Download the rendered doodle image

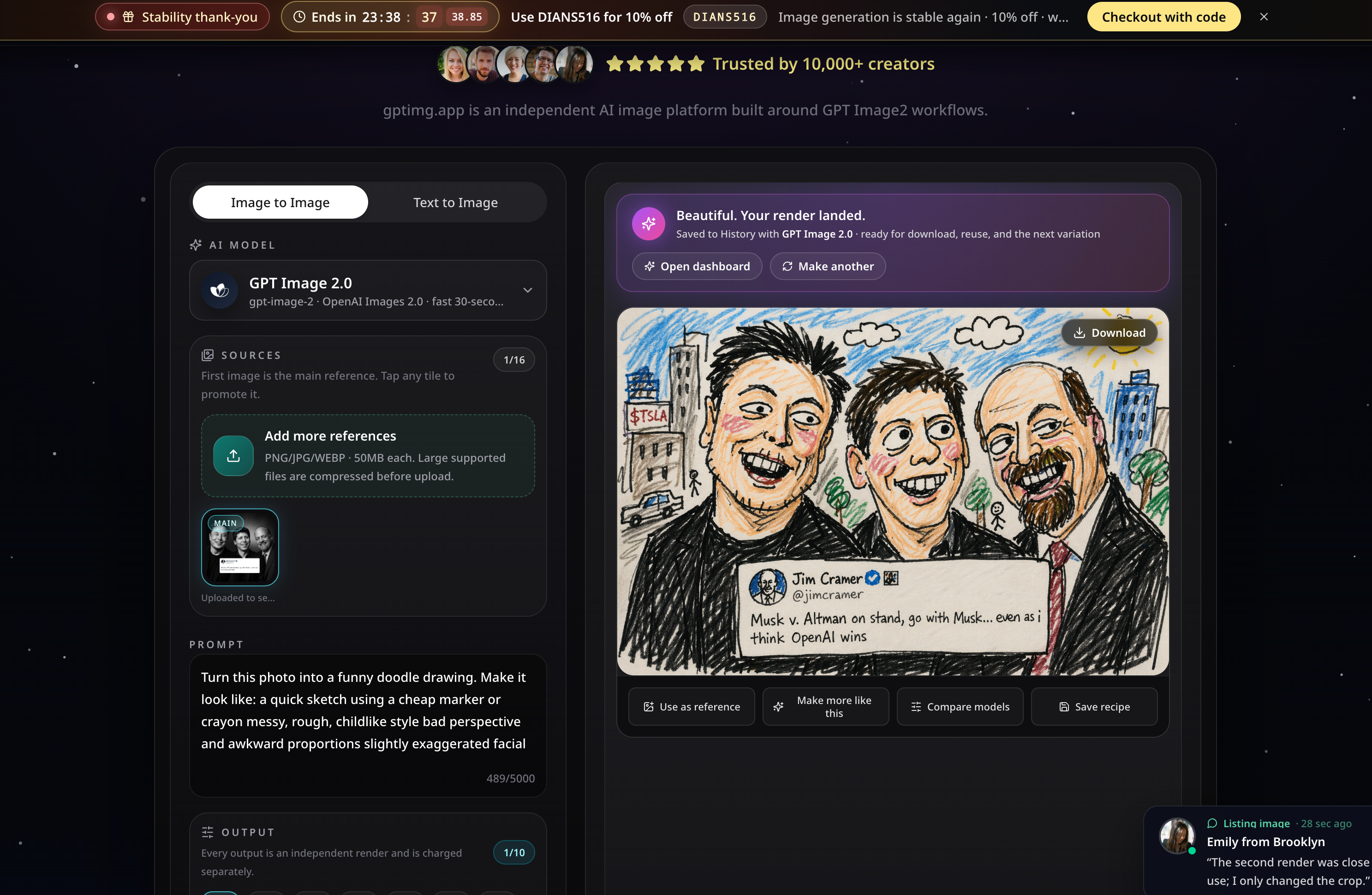coord(1110,333)
